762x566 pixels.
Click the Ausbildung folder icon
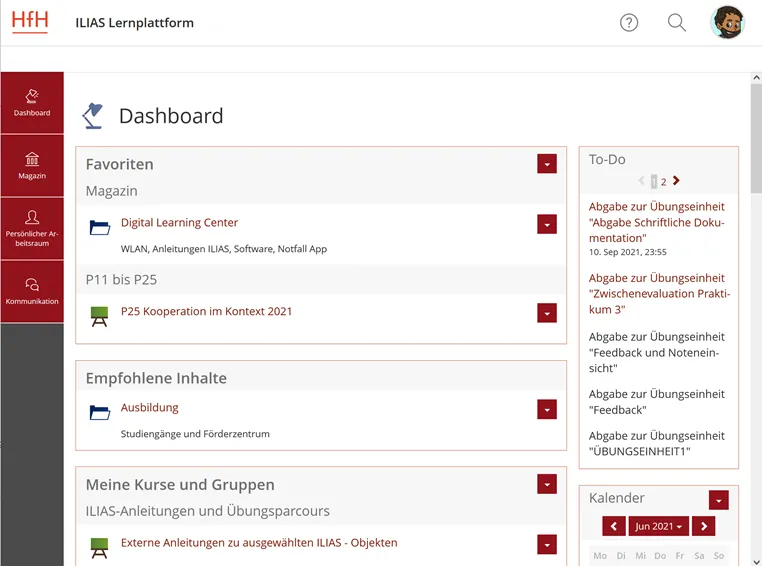[x=100, y=412]
